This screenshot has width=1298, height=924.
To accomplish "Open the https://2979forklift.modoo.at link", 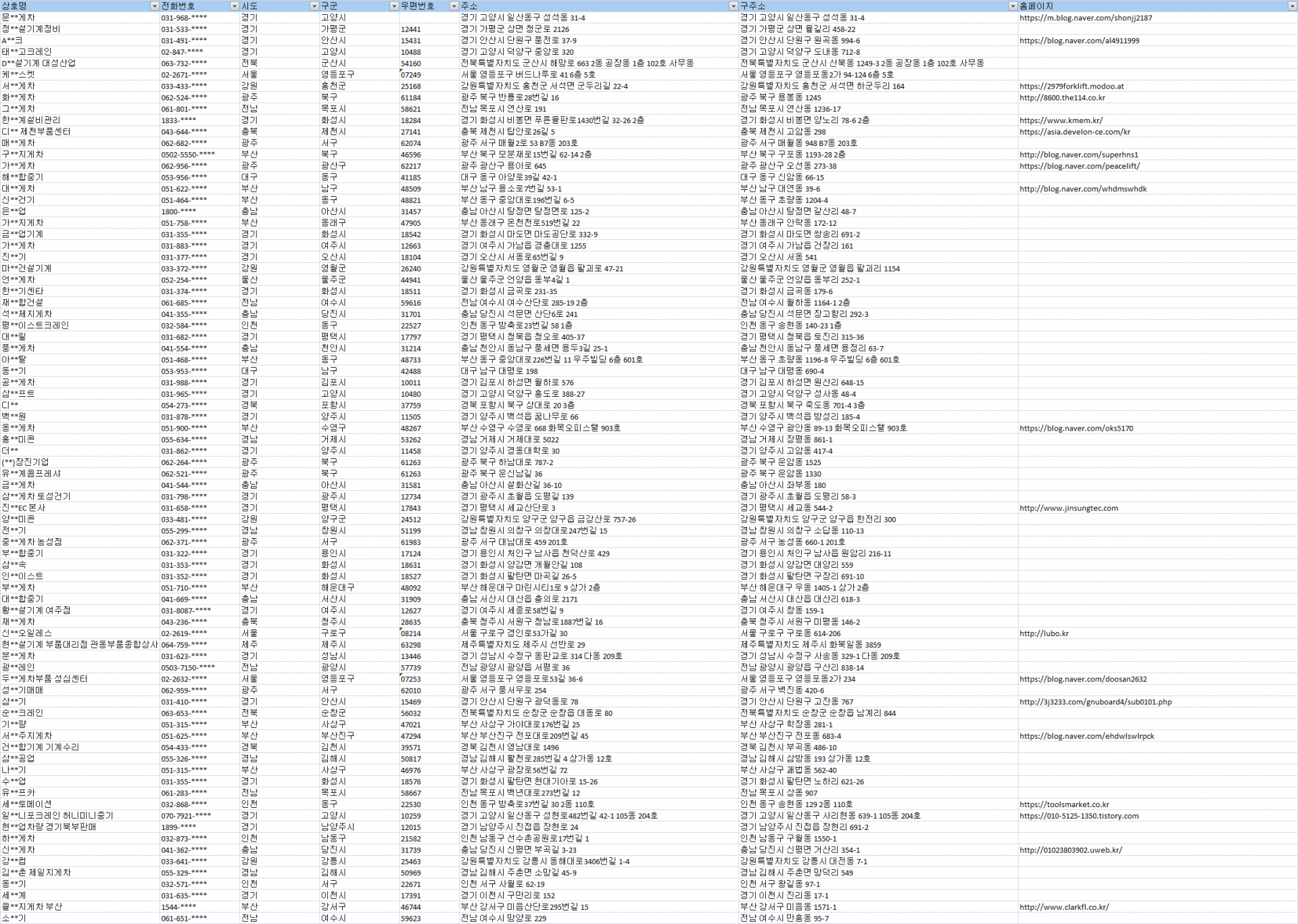I will [1072, 86].
